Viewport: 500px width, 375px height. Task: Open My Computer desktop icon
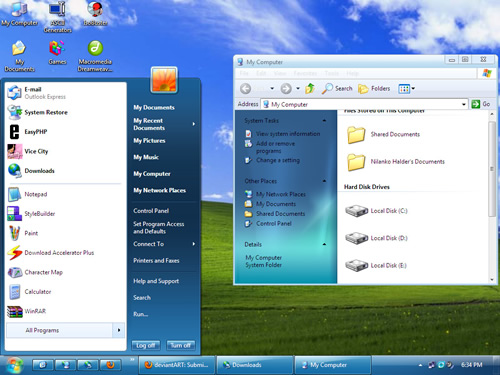(x=19, y=13)
